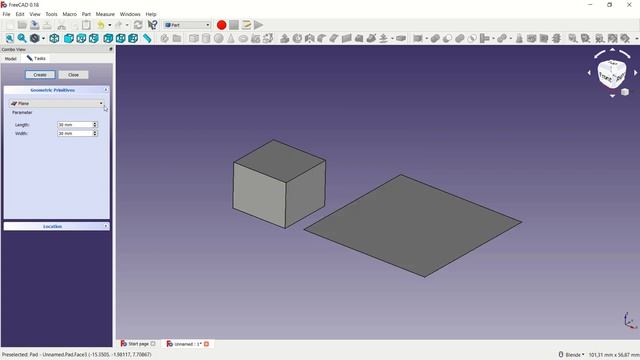Viewport: 640px width, 360px height.
Task: Click the stop macro recording square
Action: click(233, 25)
